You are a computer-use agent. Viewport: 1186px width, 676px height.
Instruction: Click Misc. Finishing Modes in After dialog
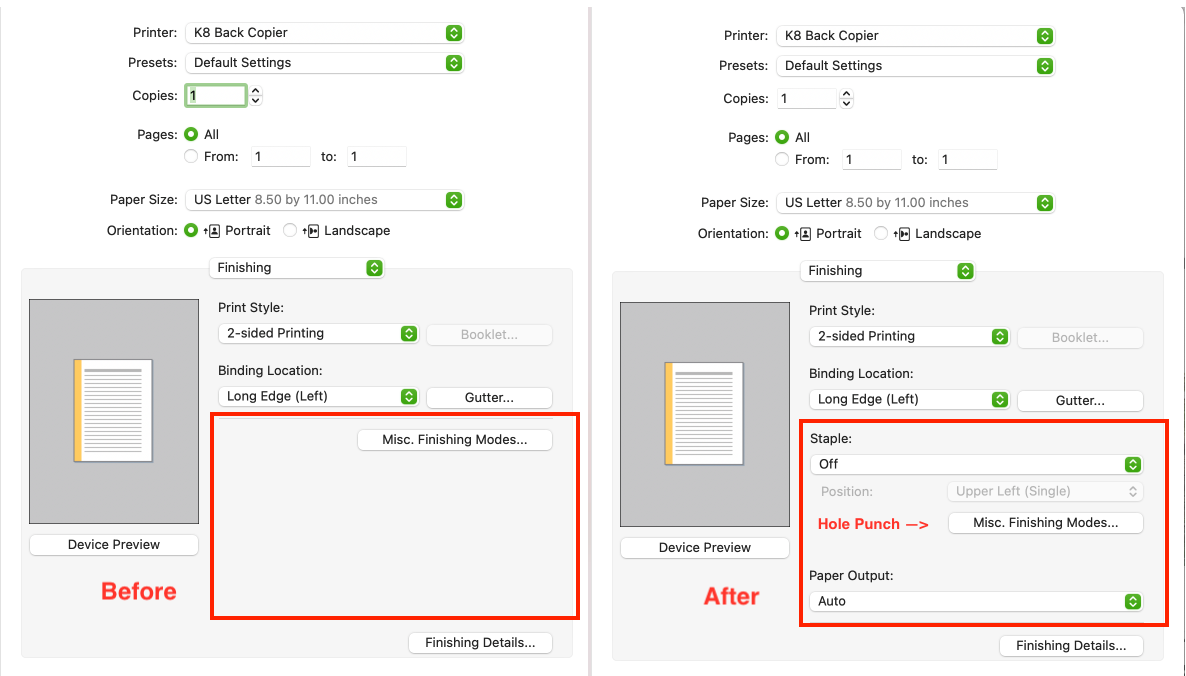[x=1045, y=523]
